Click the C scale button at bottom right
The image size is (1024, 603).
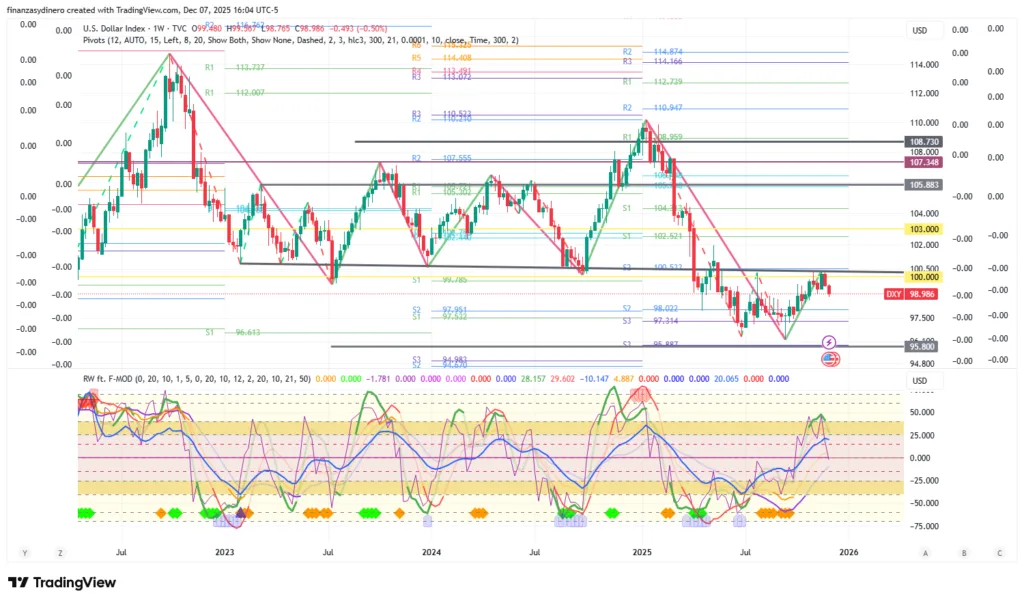(x=999, y=552)
